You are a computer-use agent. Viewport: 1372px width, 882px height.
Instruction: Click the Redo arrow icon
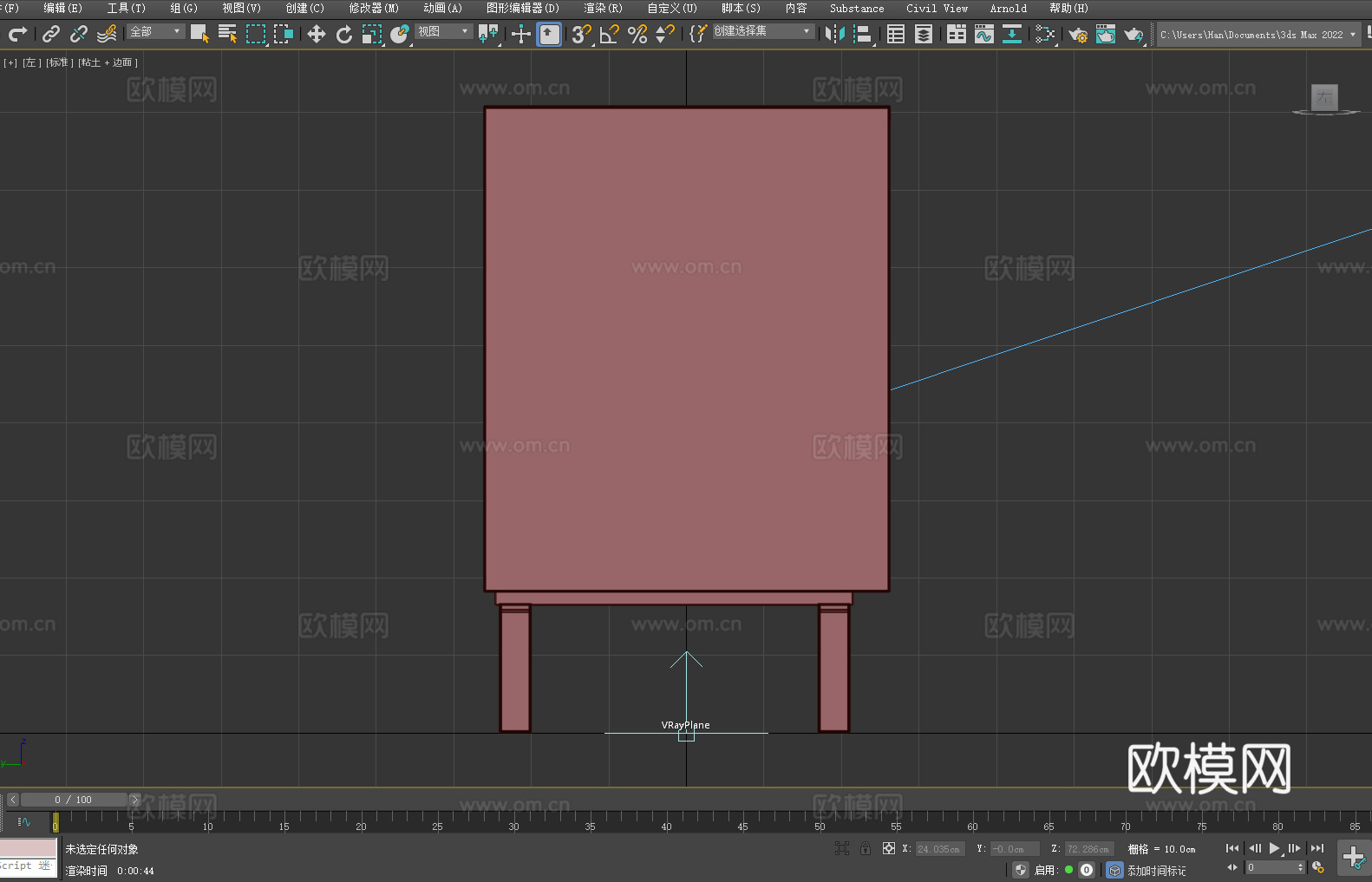pyautogui.click(x=17, y=34)
